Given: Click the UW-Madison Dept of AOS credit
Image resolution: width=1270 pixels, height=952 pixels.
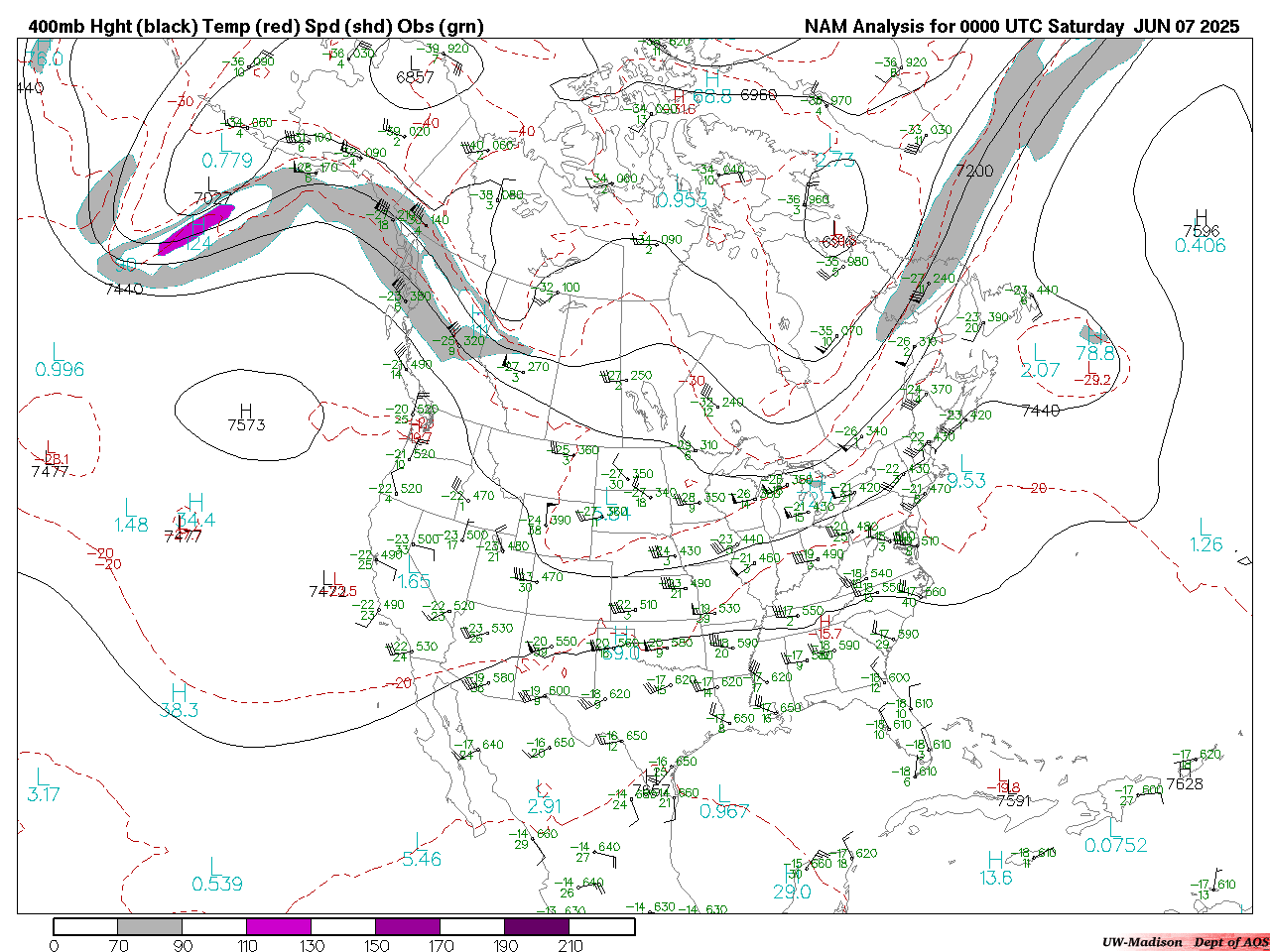Looking at the screenshot, I should (1185, 942).
